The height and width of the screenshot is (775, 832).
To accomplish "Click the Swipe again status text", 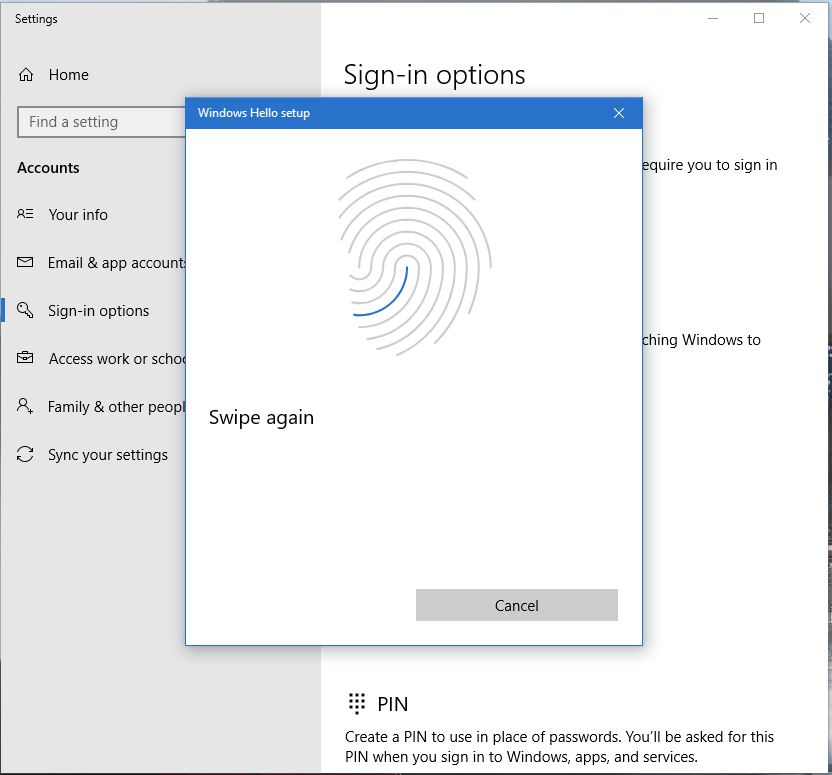I will click(x=261, y=417).
